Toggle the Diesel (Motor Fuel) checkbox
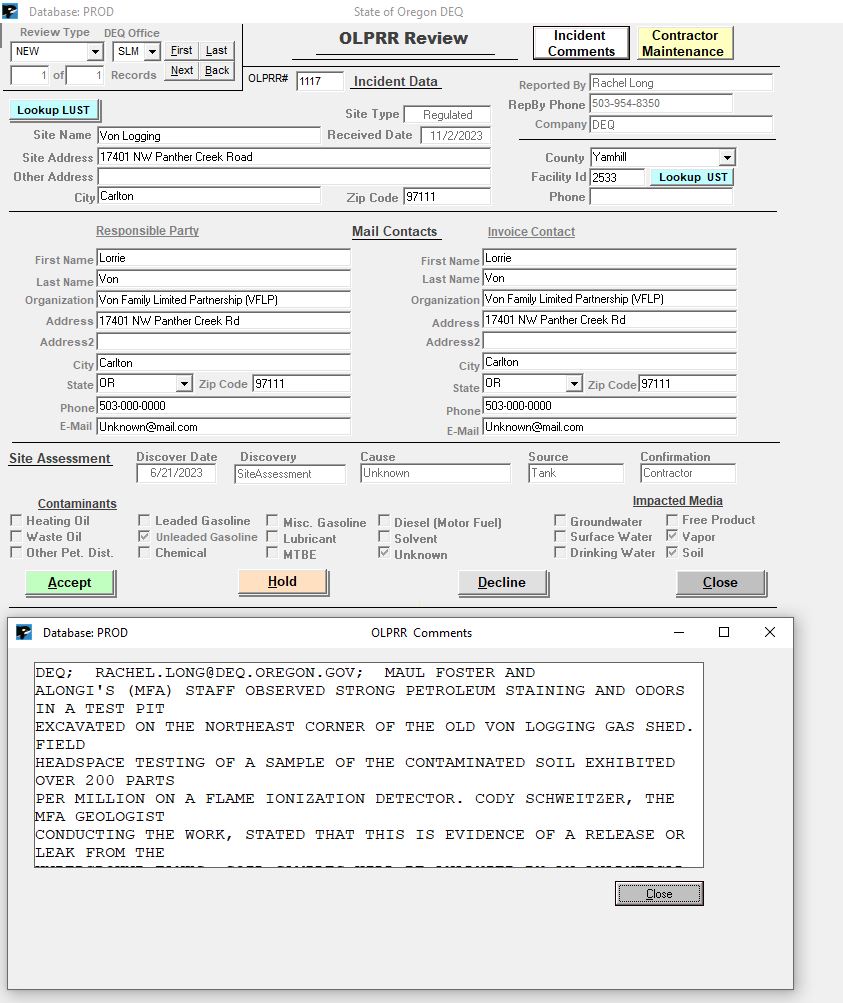This screenshot has height=1003, width=843. pyautogui.click(x=385, y=522)
